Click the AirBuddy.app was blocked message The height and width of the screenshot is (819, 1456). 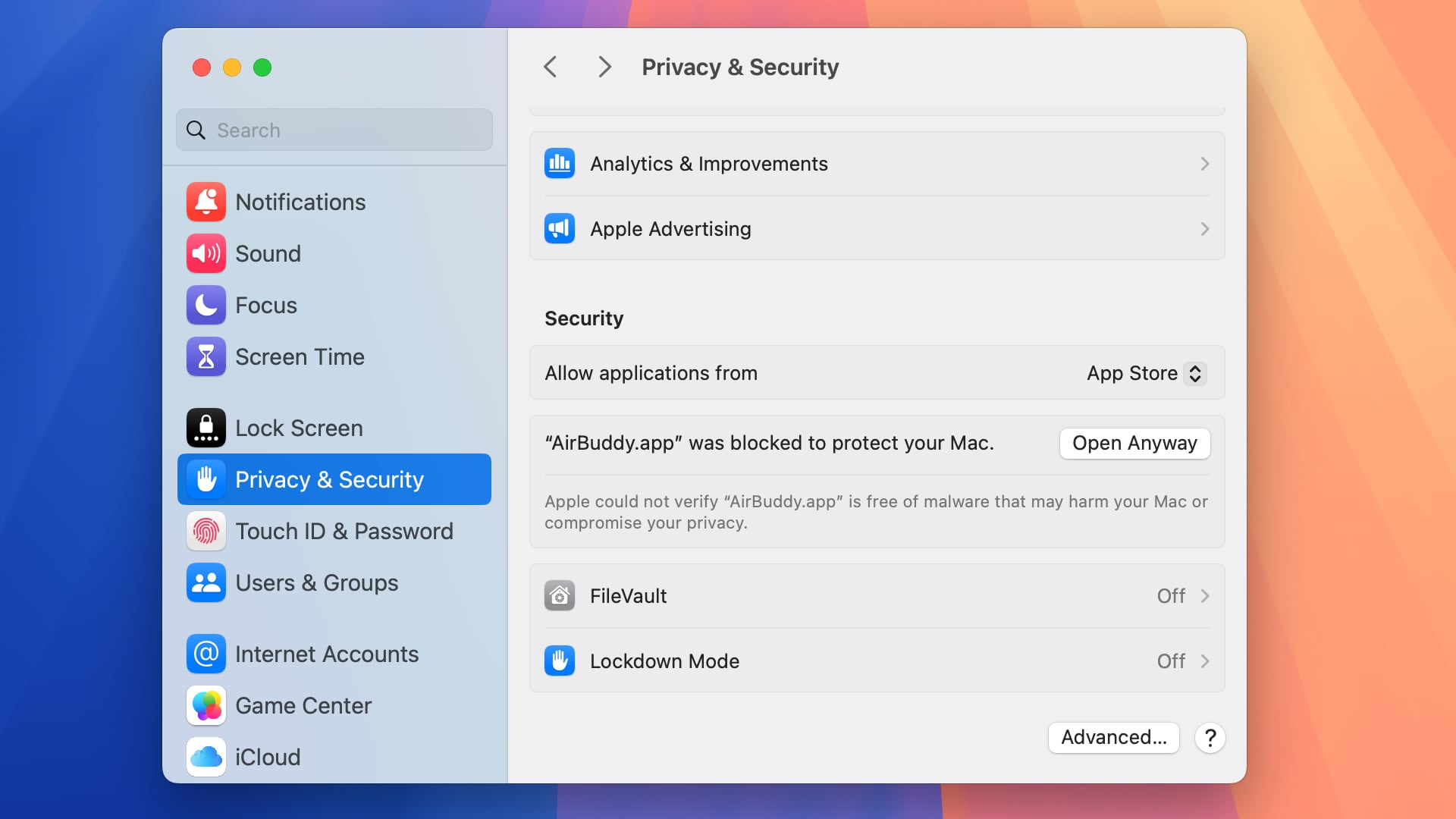point(769,443)
